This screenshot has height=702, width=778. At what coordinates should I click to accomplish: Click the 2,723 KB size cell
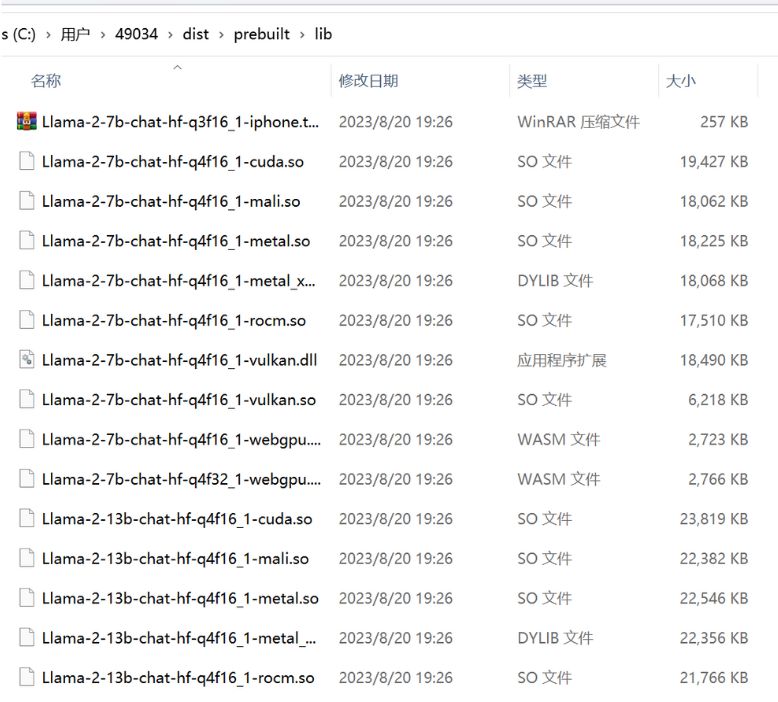[x=718, y=440]
